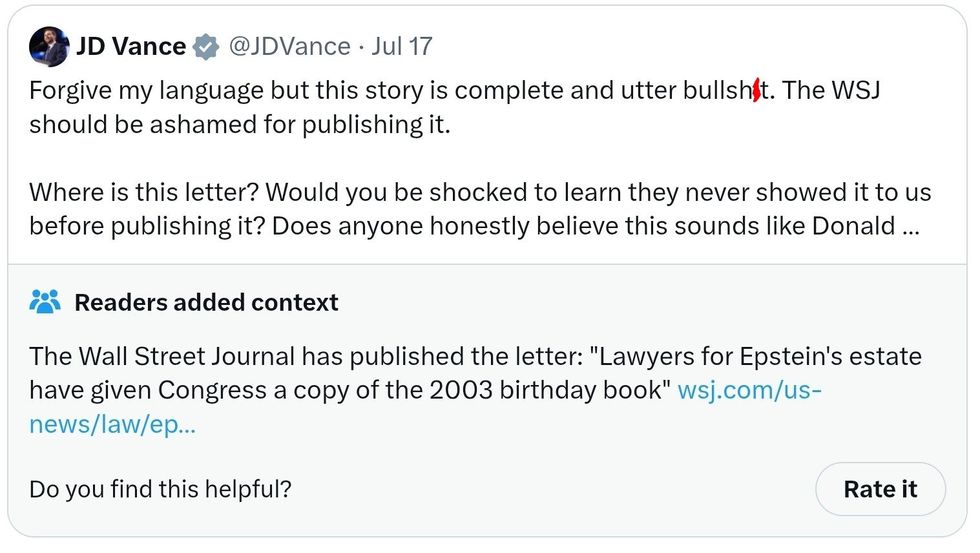This screenshot has height=553, width=980.
Task: Click 'before publishing it?' tweet line
Action: (x=140, y=226)
